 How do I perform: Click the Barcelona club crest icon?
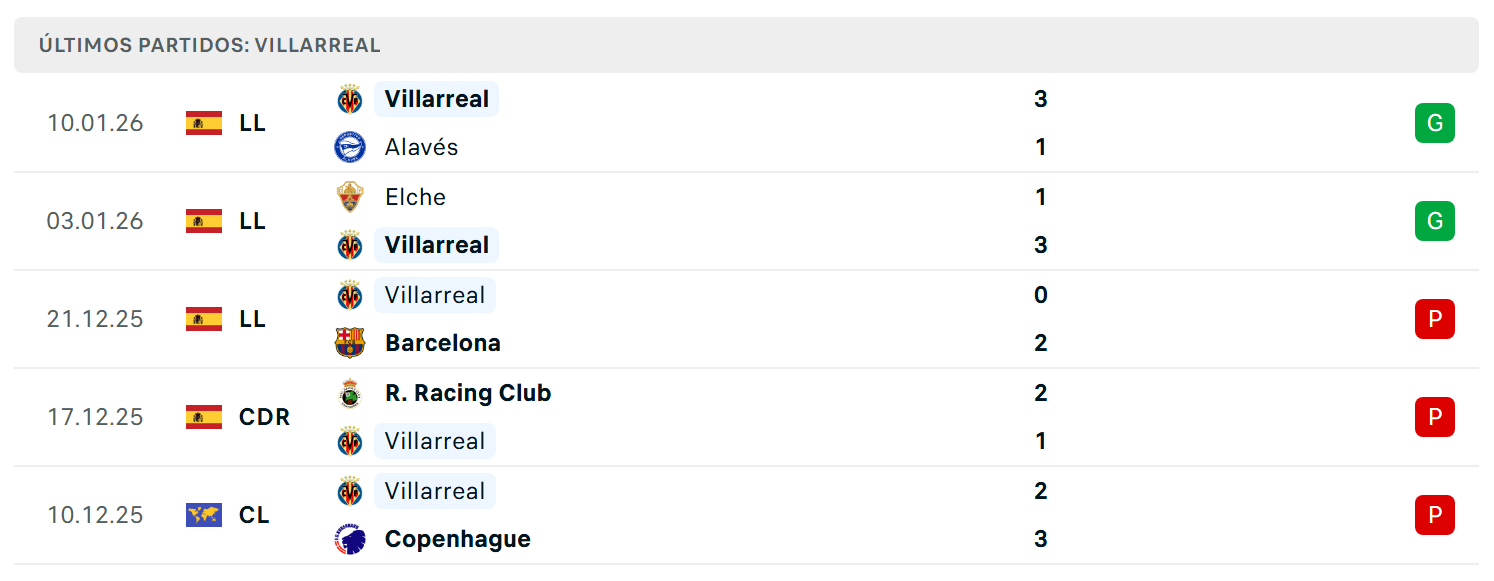pyautogui.click(x=350, y=343)
